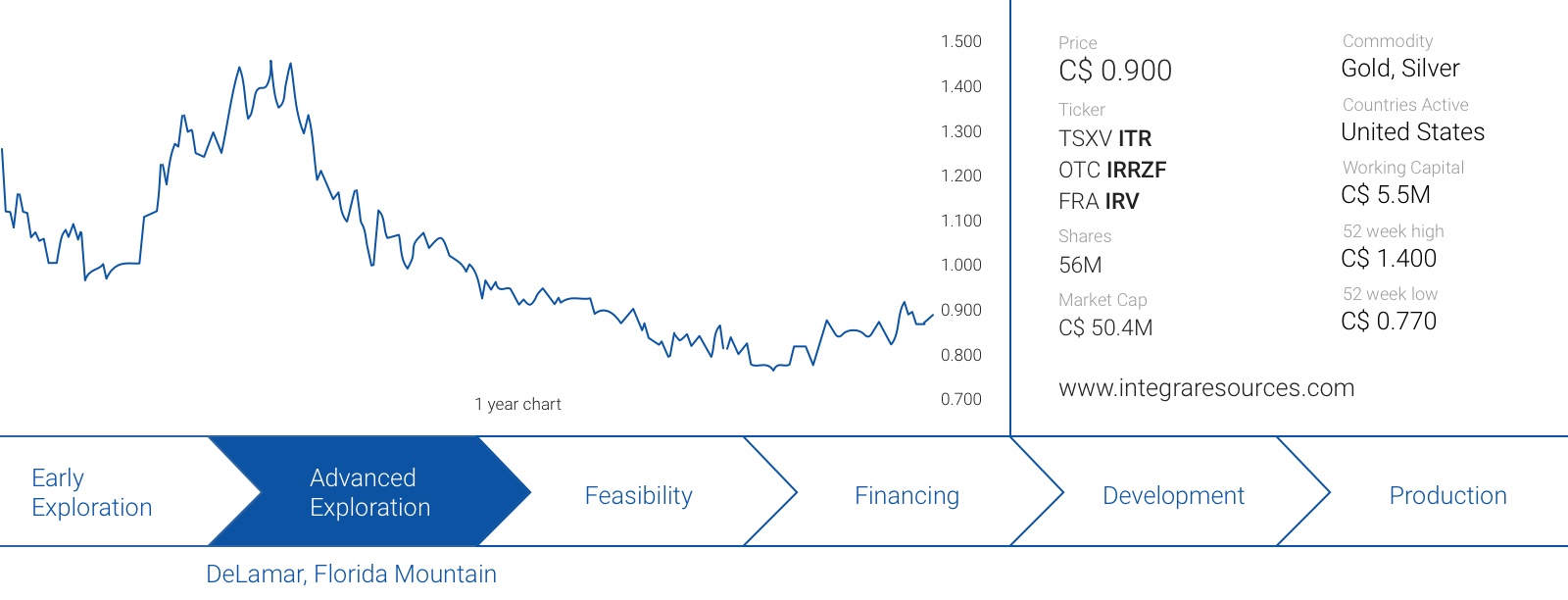Click the Market Cap C$ 50.4M value
Image resolution: width=1568 pixels, height=600 pixels.
tap(1105, 327)
